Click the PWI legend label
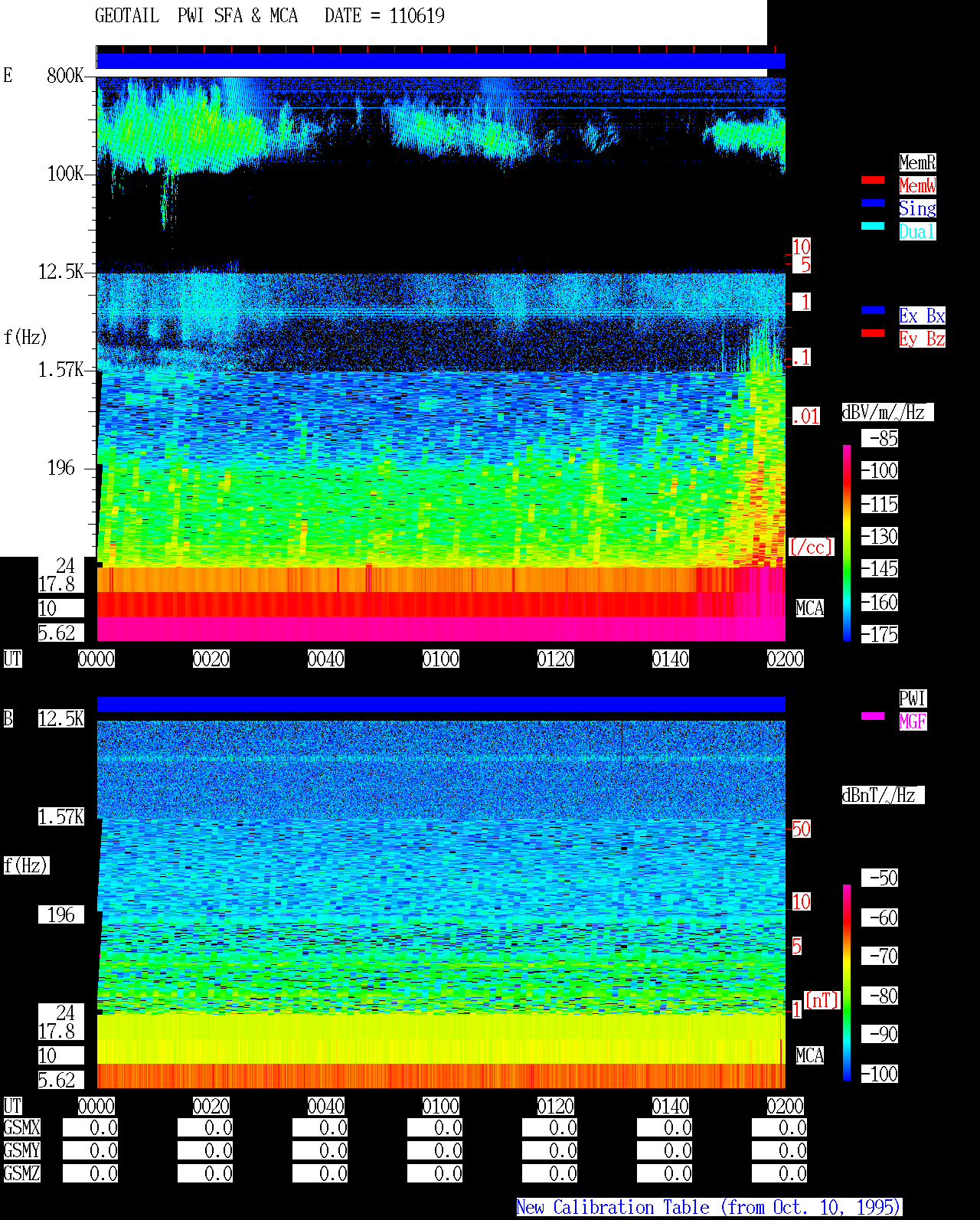Viewport: 980px width, 1220px height. [x=913, y=698]
